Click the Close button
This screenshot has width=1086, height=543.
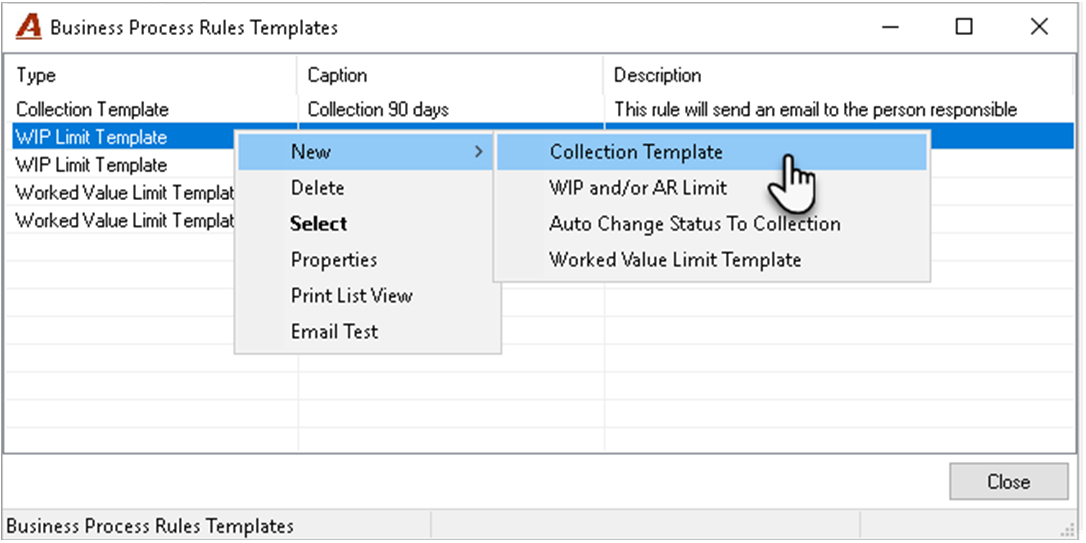[x=1008, y=481]
